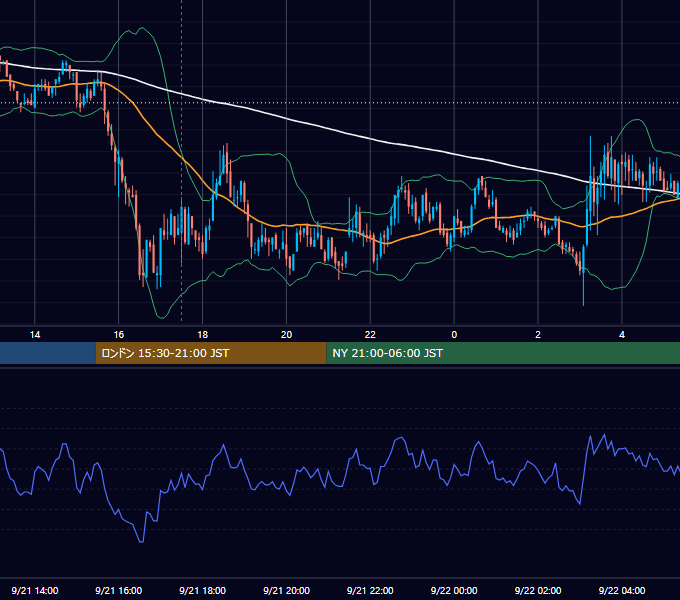Viewport: 680px width, 600px height.
Task: Click the 9/22 00:00 time label
Action: pos(454,590)
